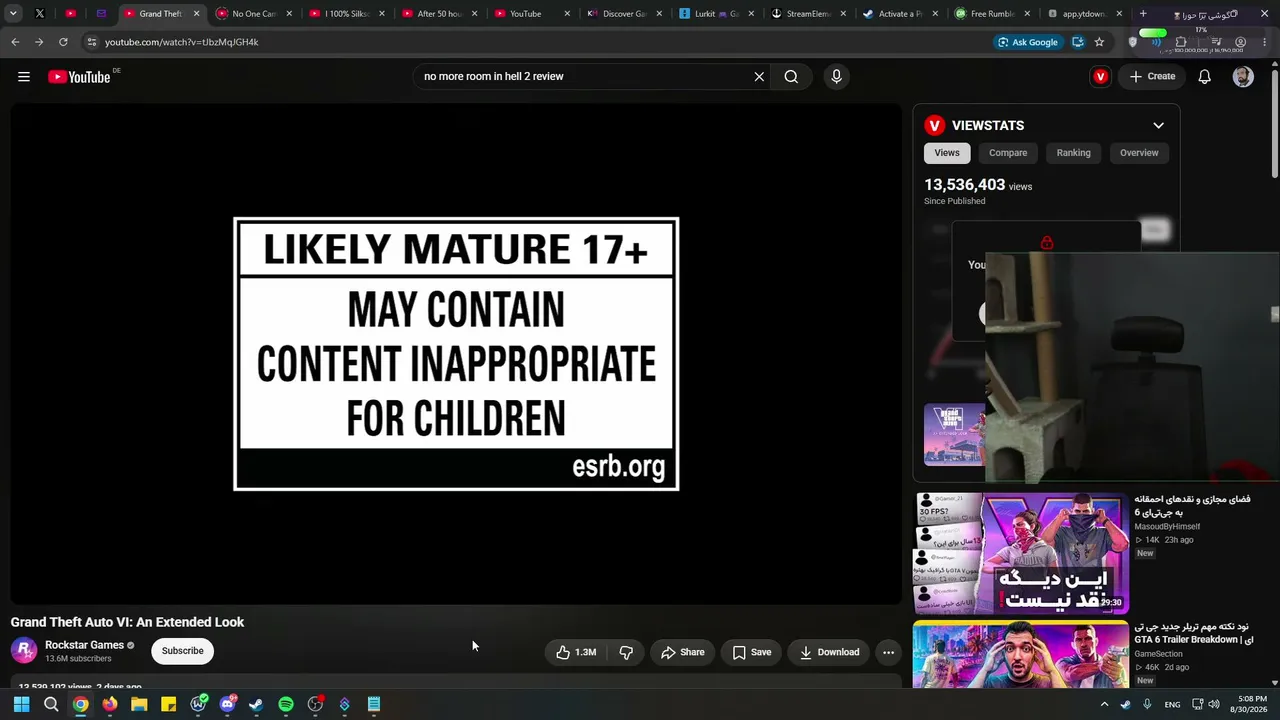The width and height of the screenshot is (1280, 720).
Task: Open more actions three-dot menu under video
Action: (x=888, y=652)
